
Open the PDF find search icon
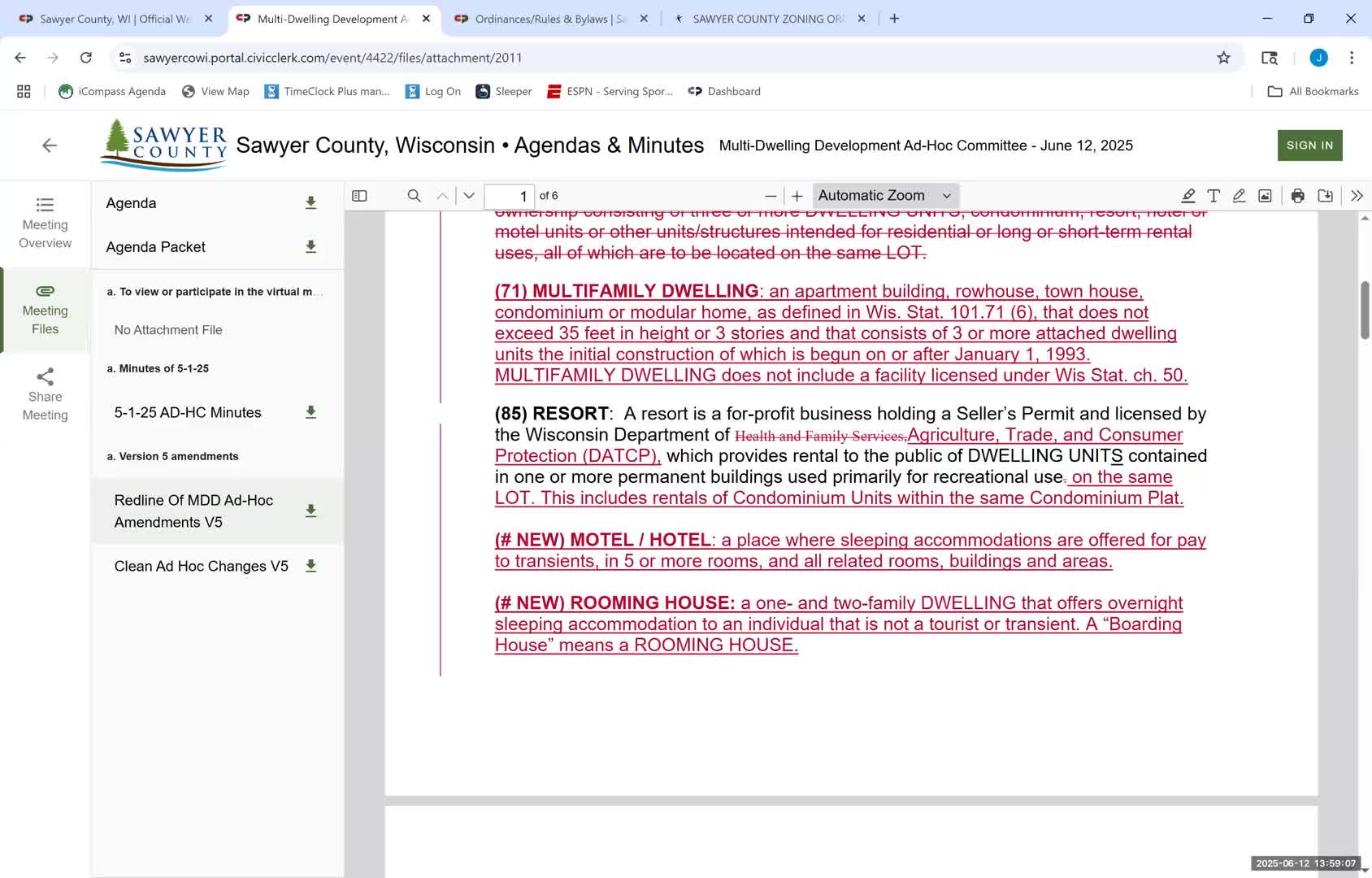(414, 196)
